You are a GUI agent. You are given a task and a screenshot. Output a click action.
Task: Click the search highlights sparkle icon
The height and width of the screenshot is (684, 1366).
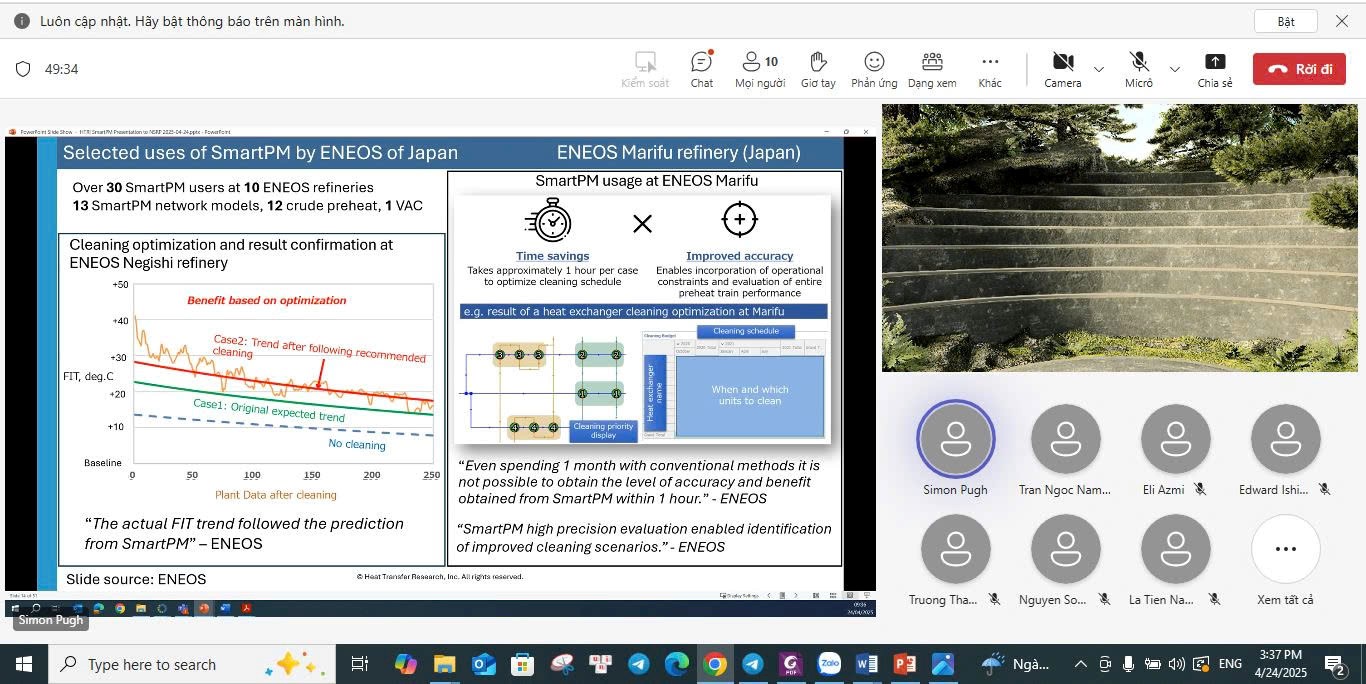tap(294, 664)
